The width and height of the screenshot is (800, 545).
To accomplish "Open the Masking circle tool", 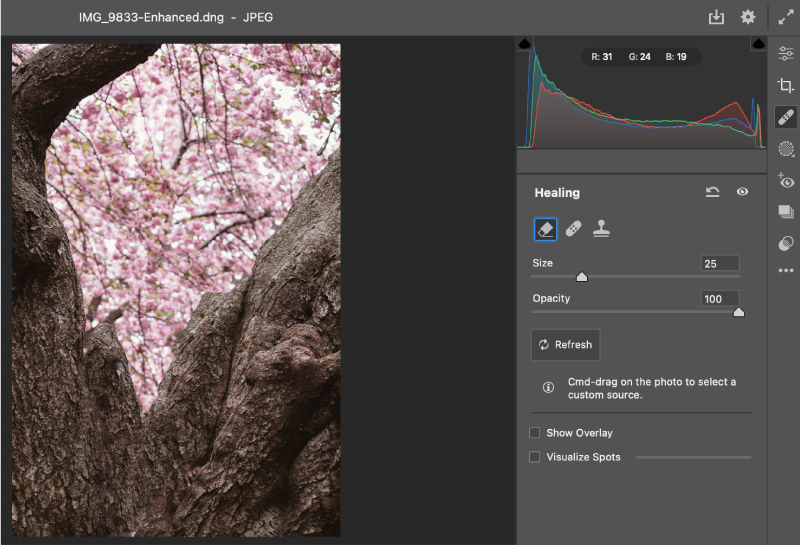I will coord(786,149).
